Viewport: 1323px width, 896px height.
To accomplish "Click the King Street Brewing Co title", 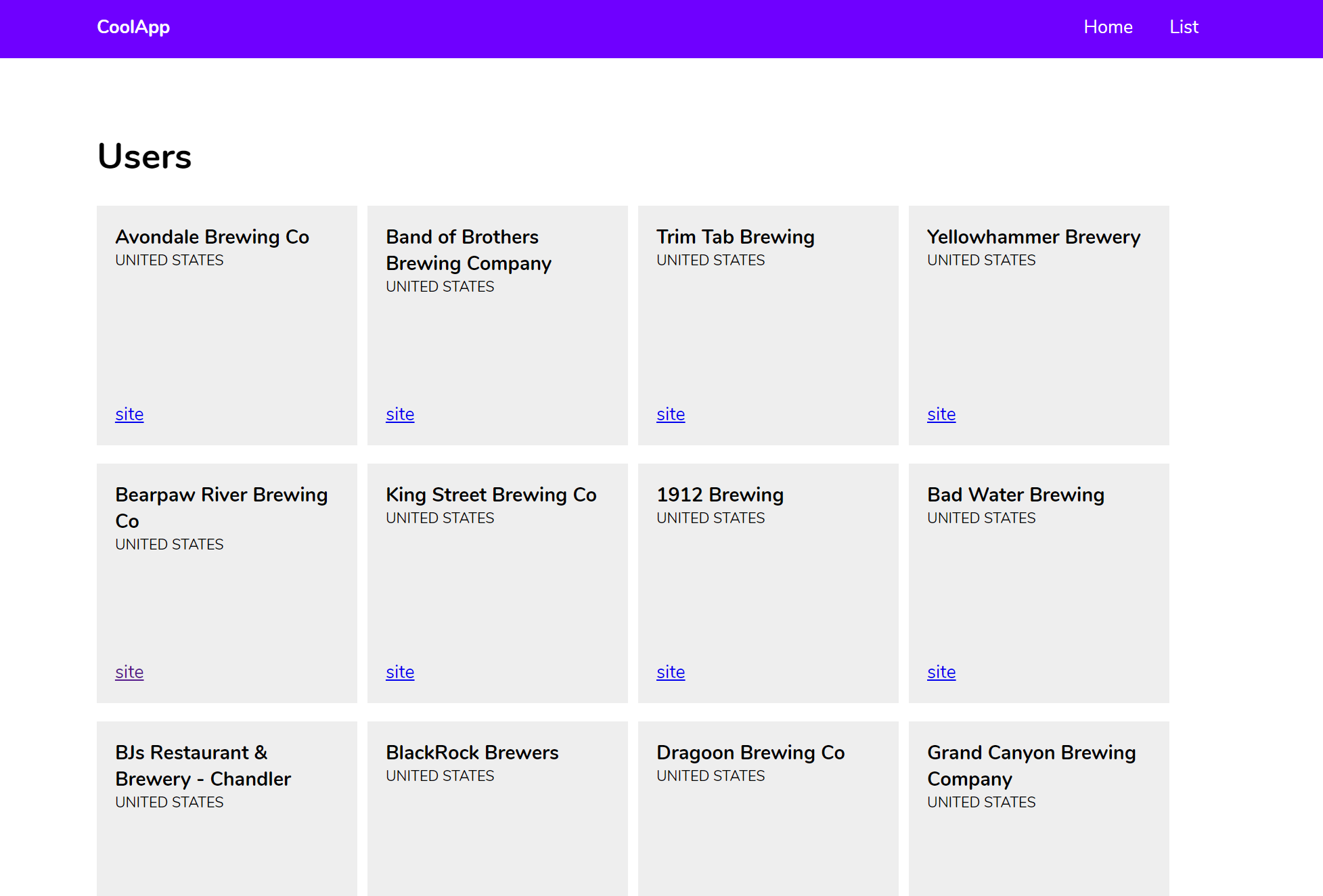I will (491, 495).
